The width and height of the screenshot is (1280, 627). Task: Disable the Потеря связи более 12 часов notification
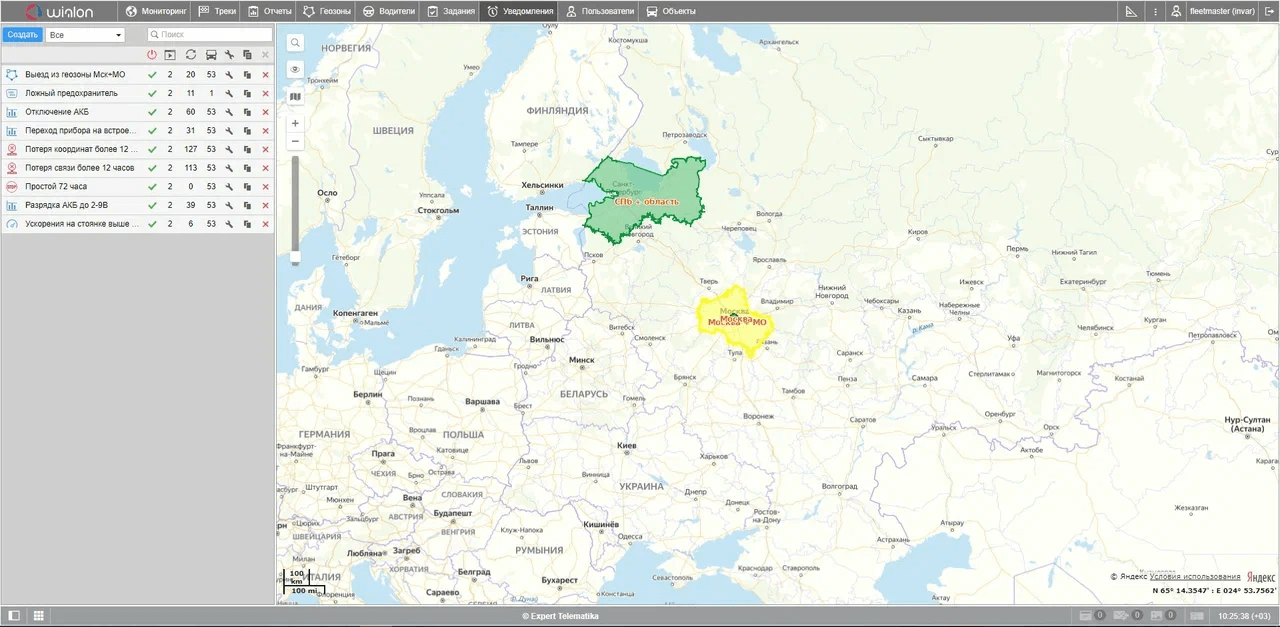point(152,168)
